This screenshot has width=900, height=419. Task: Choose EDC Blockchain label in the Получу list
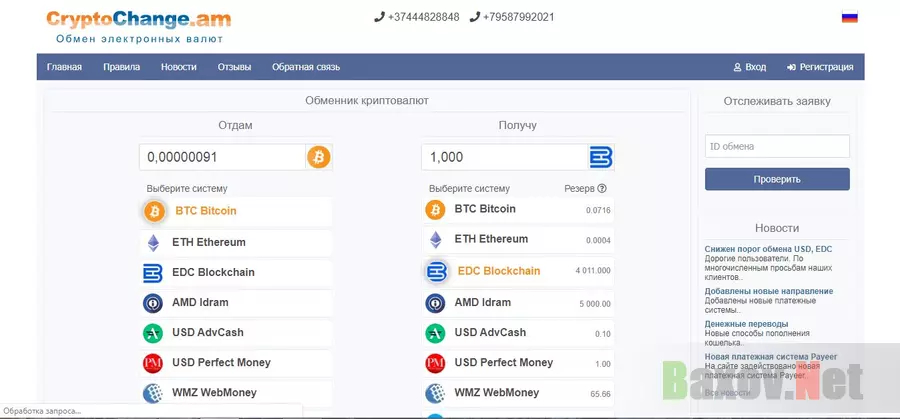[499, 271]
